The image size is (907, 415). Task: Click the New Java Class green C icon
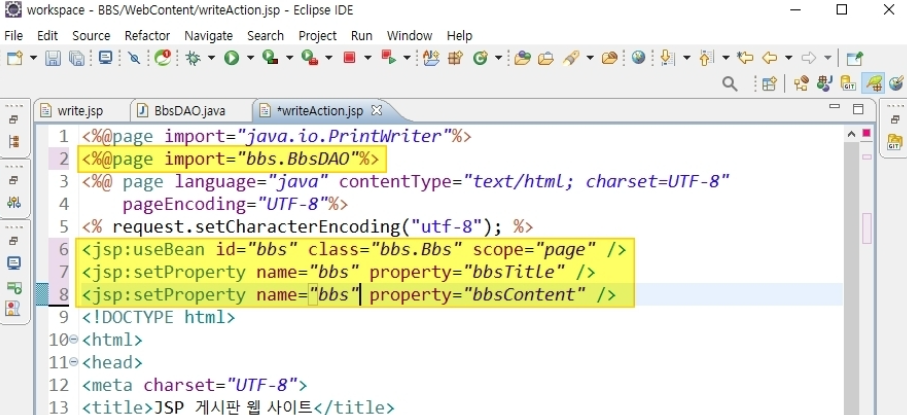click(x=480, y=58)
